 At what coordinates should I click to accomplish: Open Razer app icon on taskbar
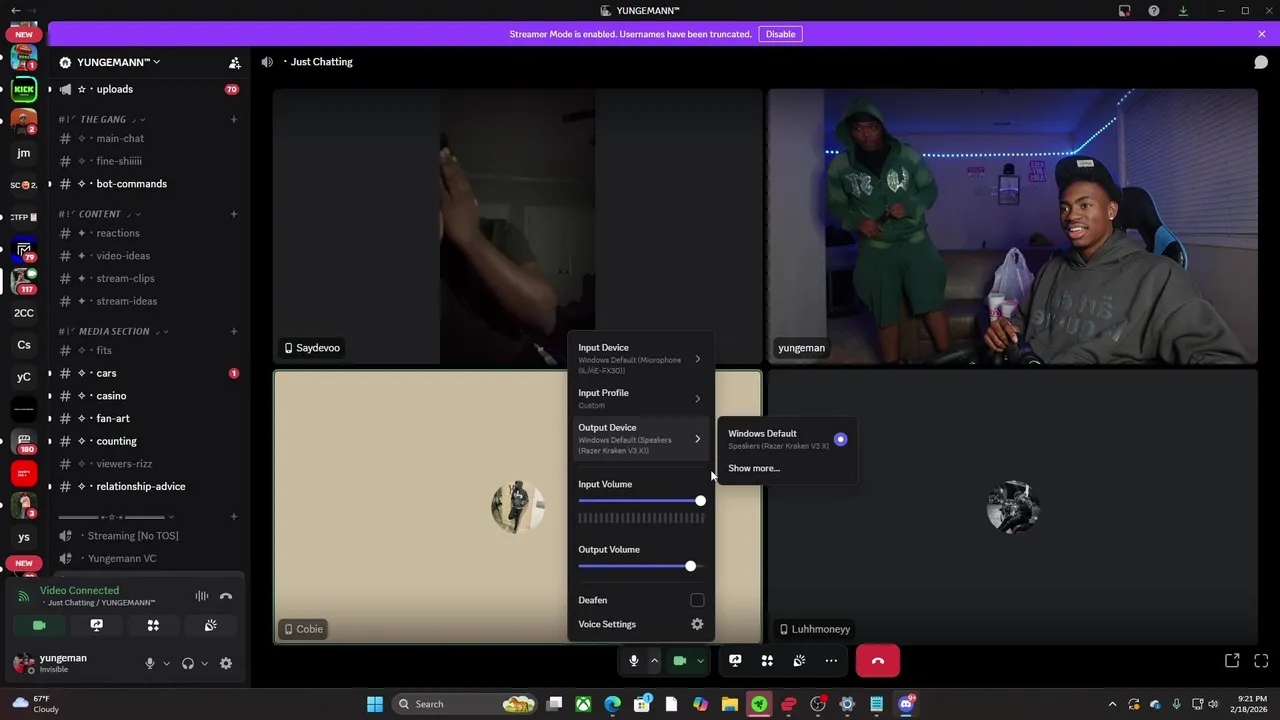(x=760, y=704)
